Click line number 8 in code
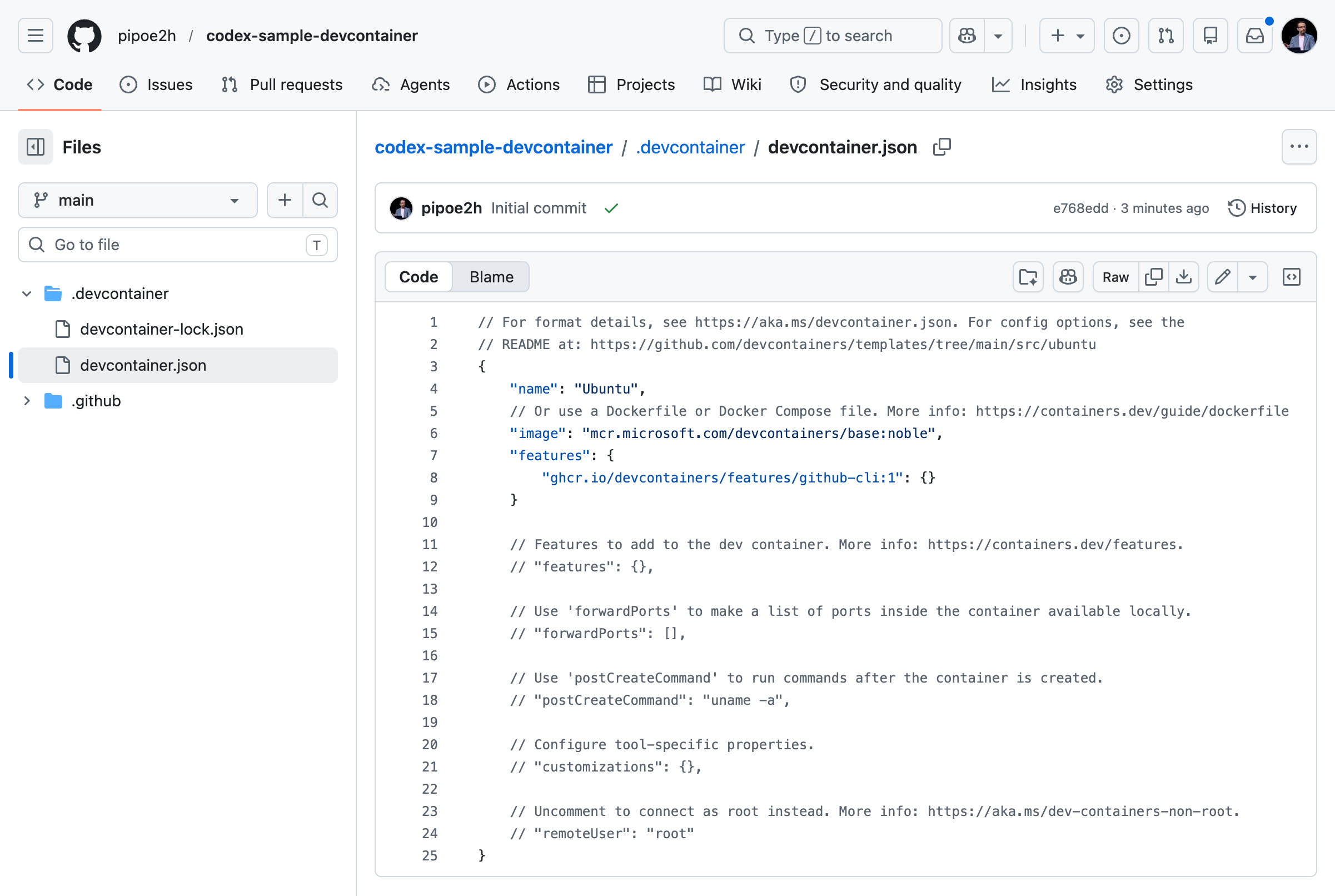 434,477
